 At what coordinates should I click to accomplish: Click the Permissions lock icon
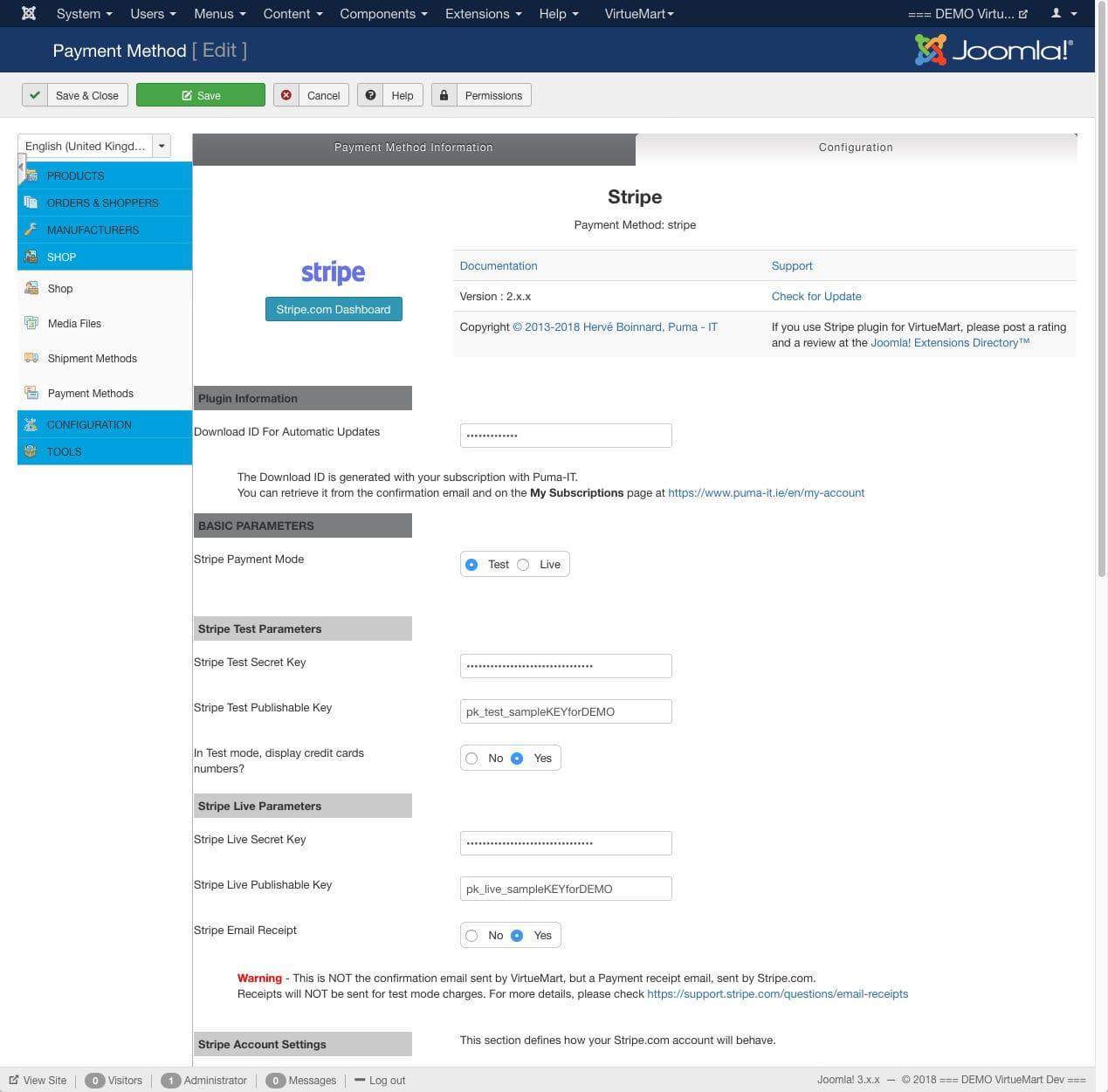click(444, 95)
